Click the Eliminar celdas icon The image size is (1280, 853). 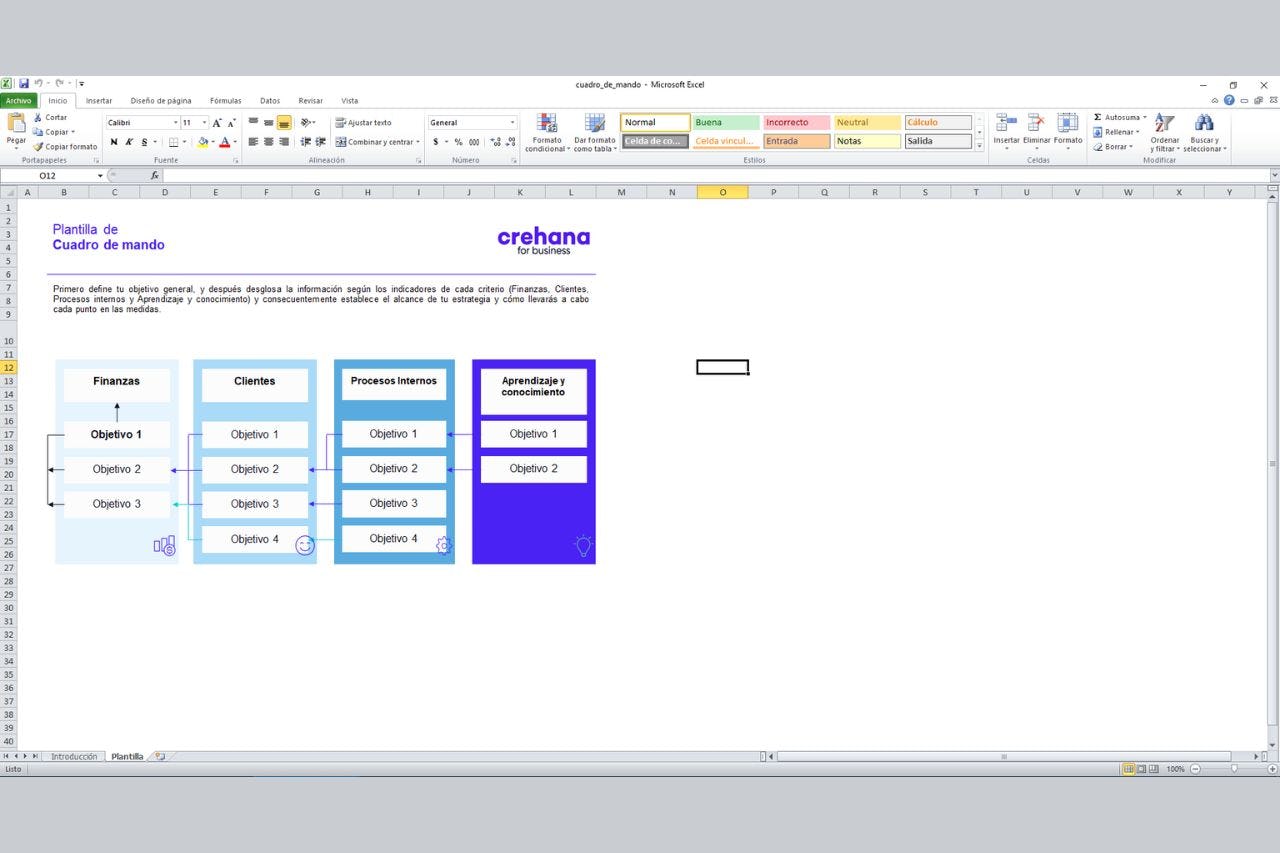coord(1036,124)
